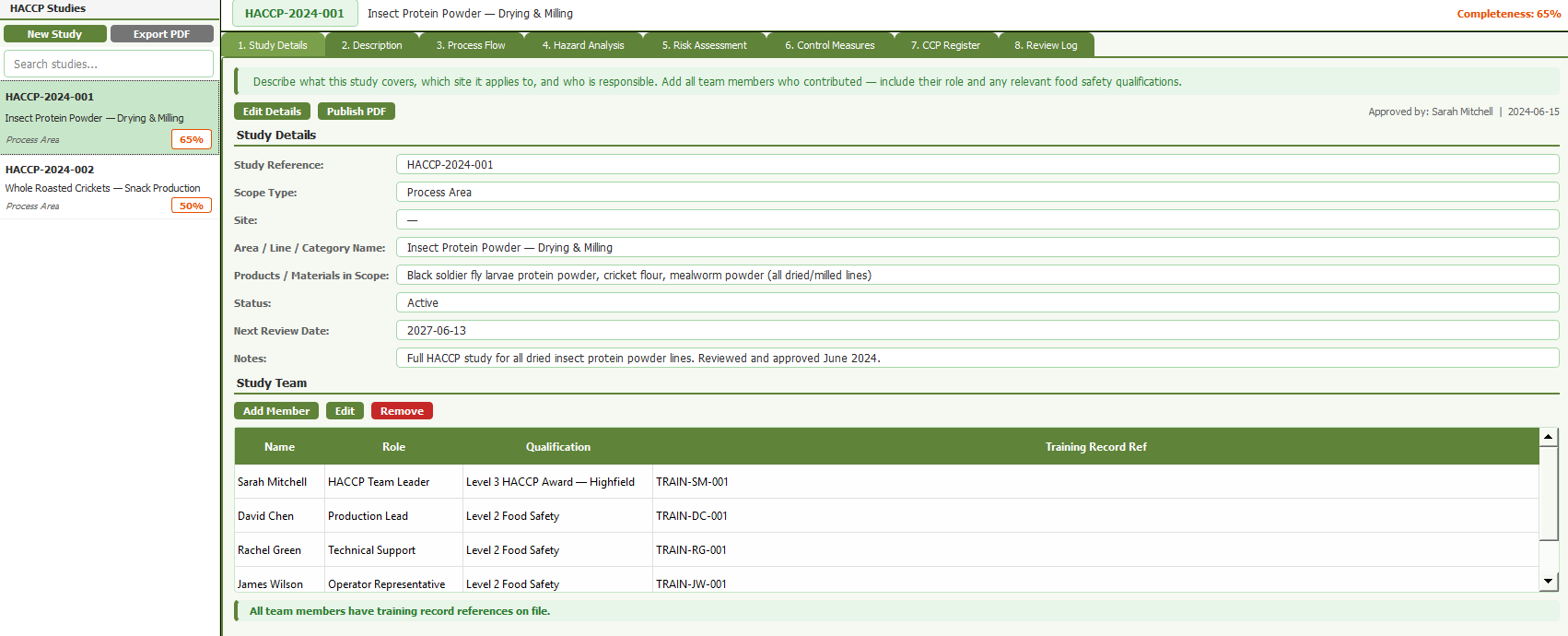The height and width of the screenshot is (636, 1568).
Task: Sort team table by Role header
Action: point(393,446)
